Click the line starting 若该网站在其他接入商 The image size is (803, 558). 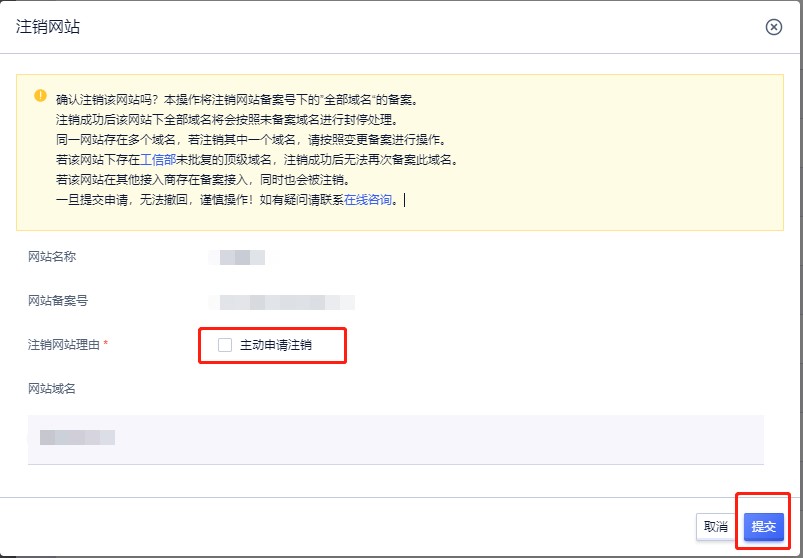[x=203, y=180]
